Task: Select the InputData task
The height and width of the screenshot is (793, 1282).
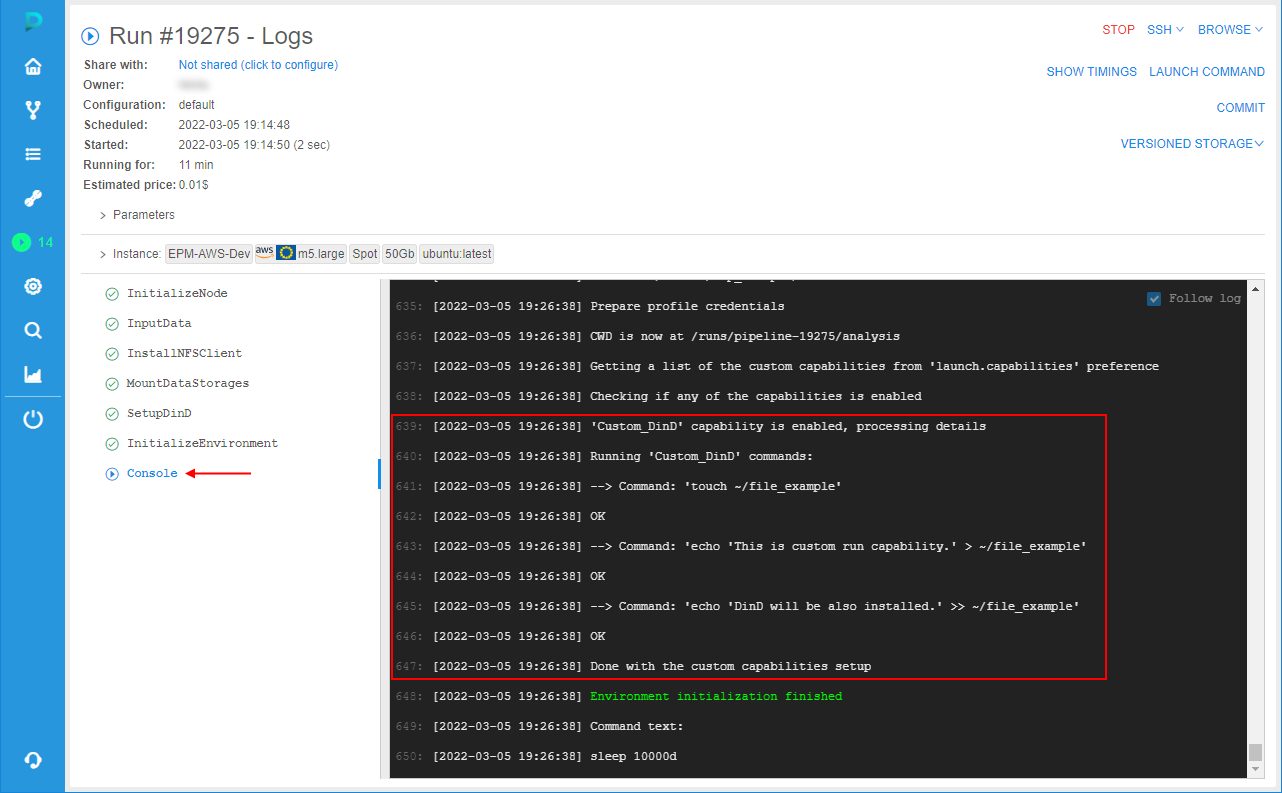Action: pos(159,324)
